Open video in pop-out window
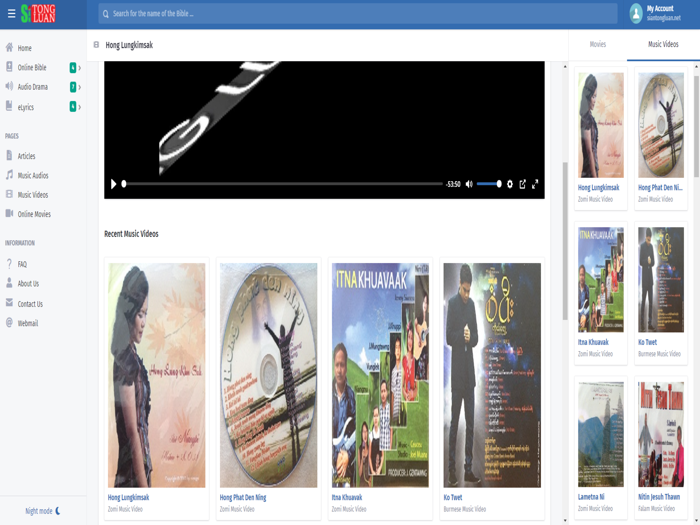The image size is (700, 525). coord(522,184)
